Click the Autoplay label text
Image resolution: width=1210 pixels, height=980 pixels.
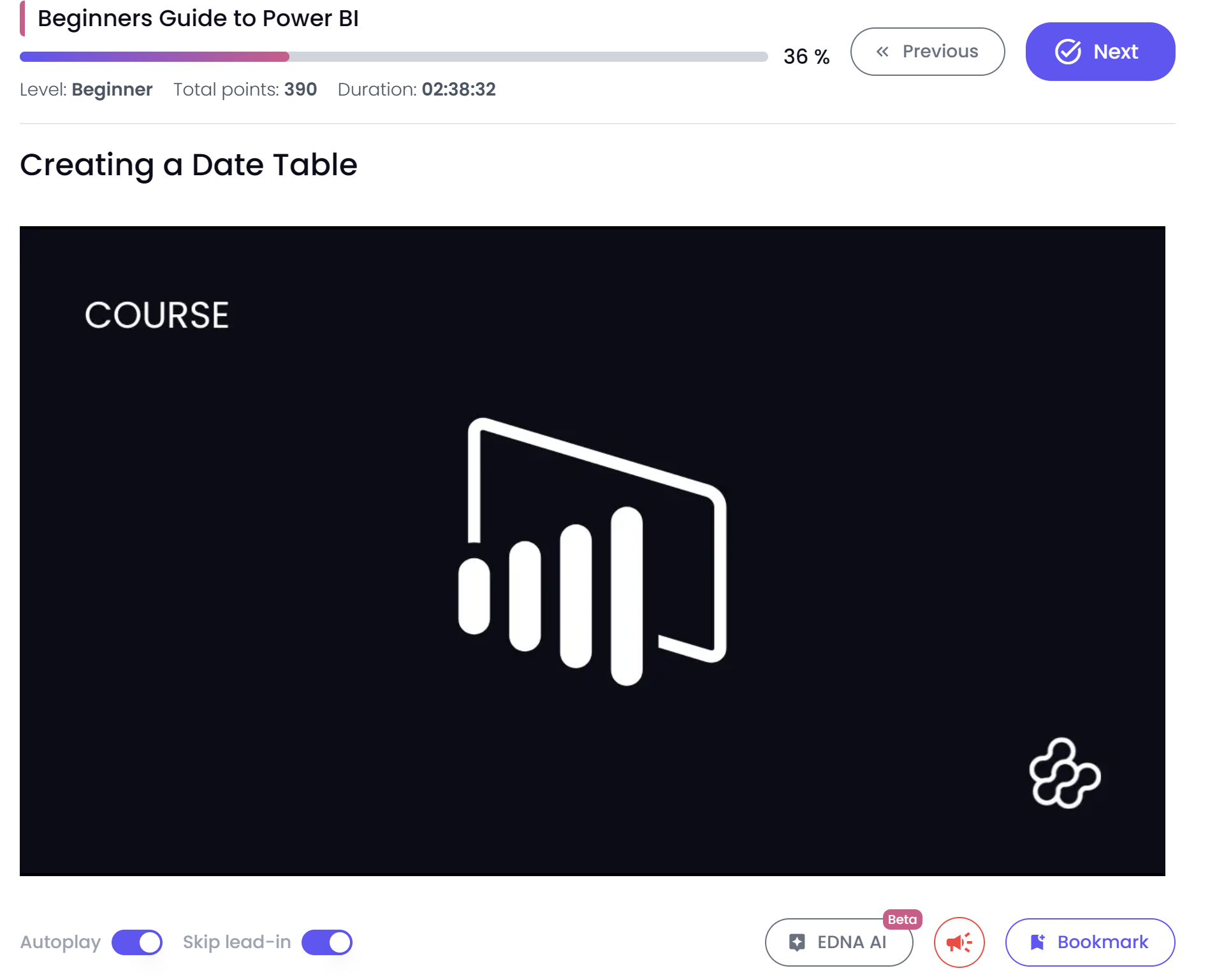pyautogui.click(x=61, y=942)
